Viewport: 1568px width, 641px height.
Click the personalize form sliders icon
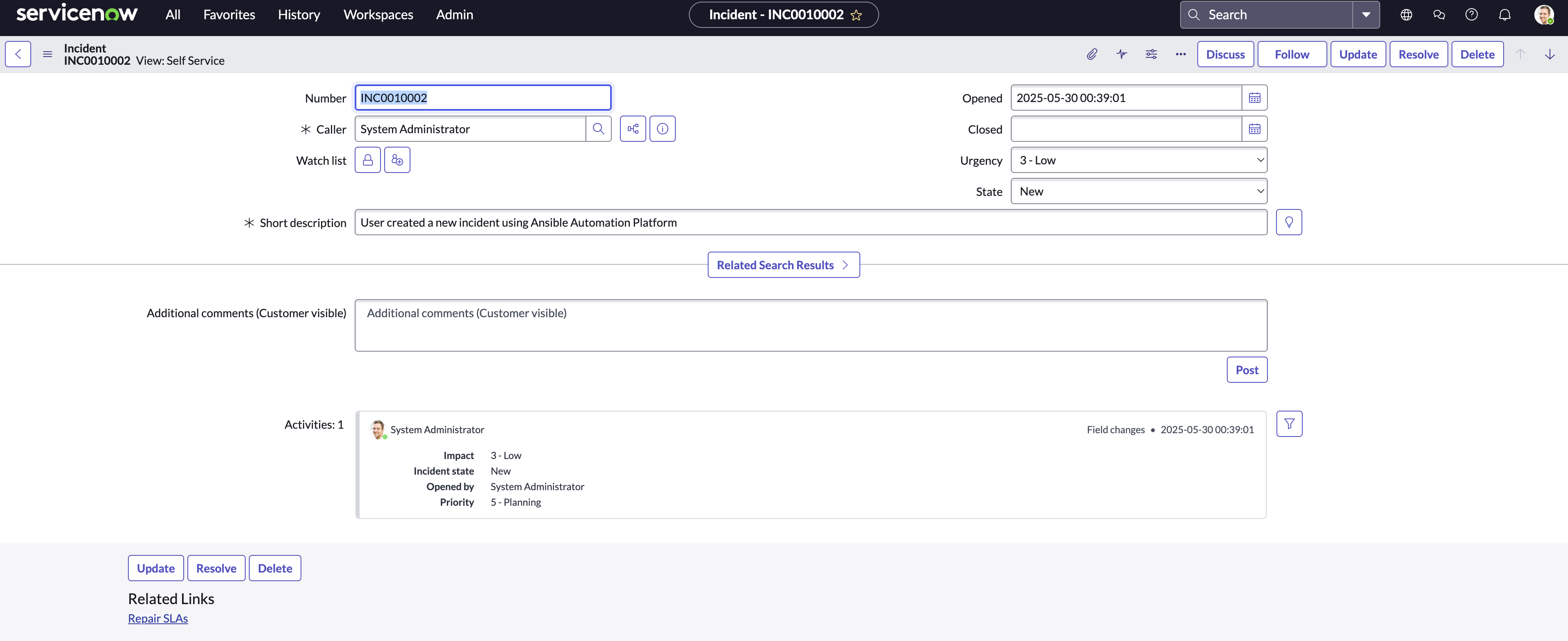tap(1151, 54)
